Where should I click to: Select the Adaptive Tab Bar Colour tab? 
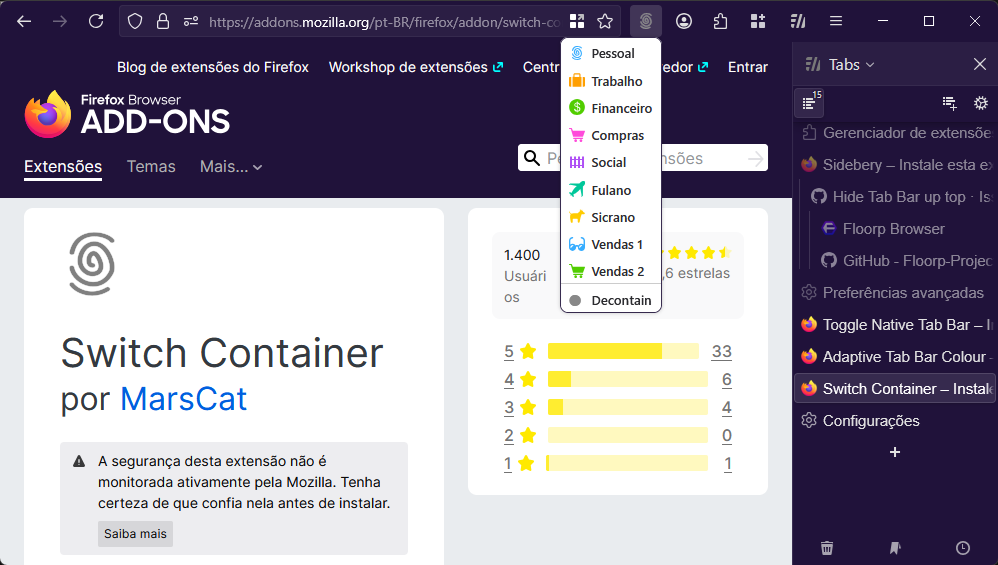point(895,356)
